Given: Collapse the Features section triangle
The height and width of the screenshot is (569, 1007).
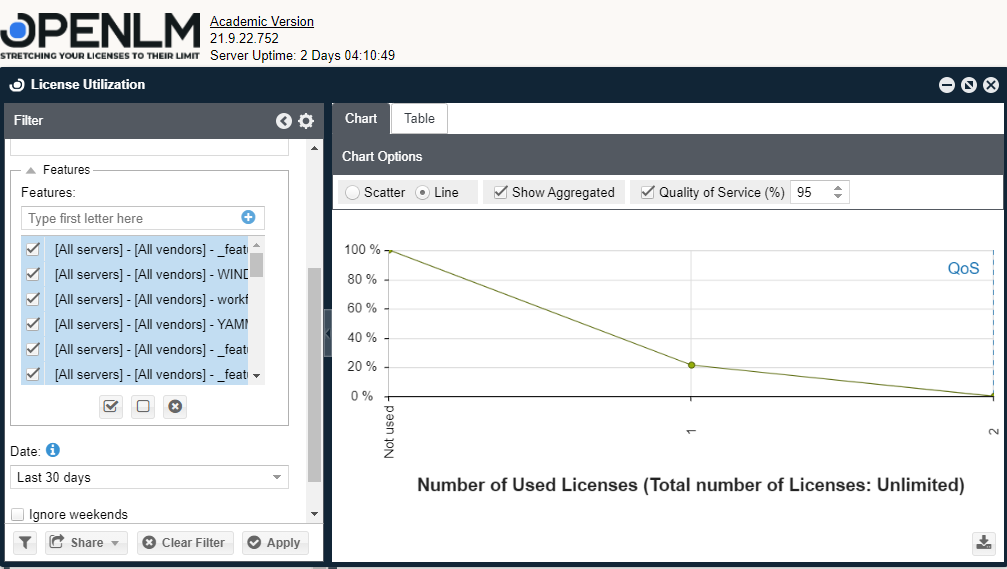Looking at the screenshot, I should point(31,170).
